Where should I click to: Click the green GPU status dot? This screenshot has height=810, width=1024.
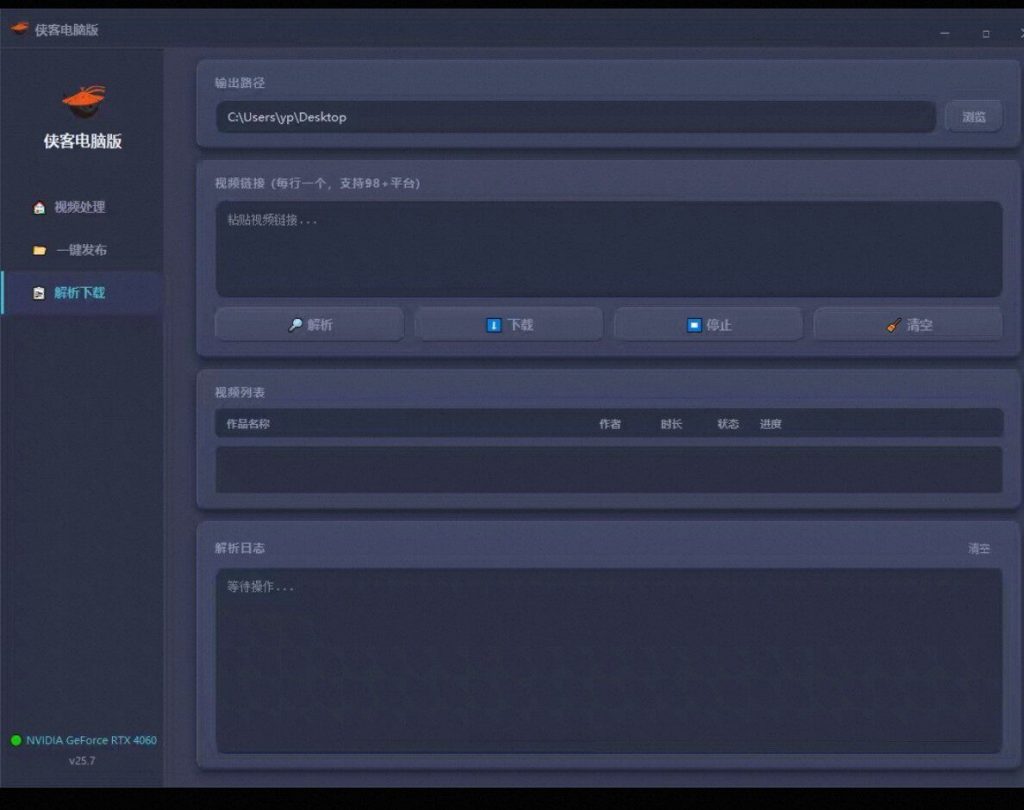coord(16,740)
